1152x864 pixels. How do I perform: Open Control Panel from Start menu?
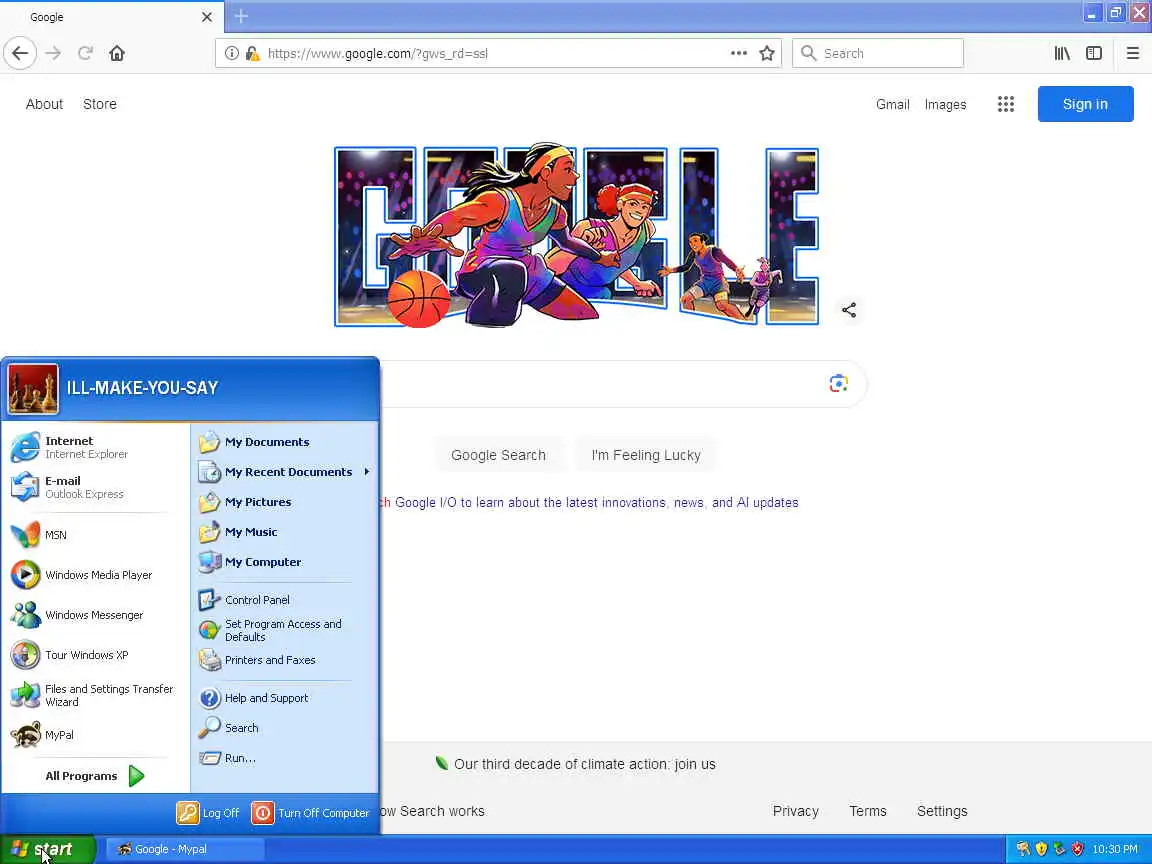click(284, 600)
